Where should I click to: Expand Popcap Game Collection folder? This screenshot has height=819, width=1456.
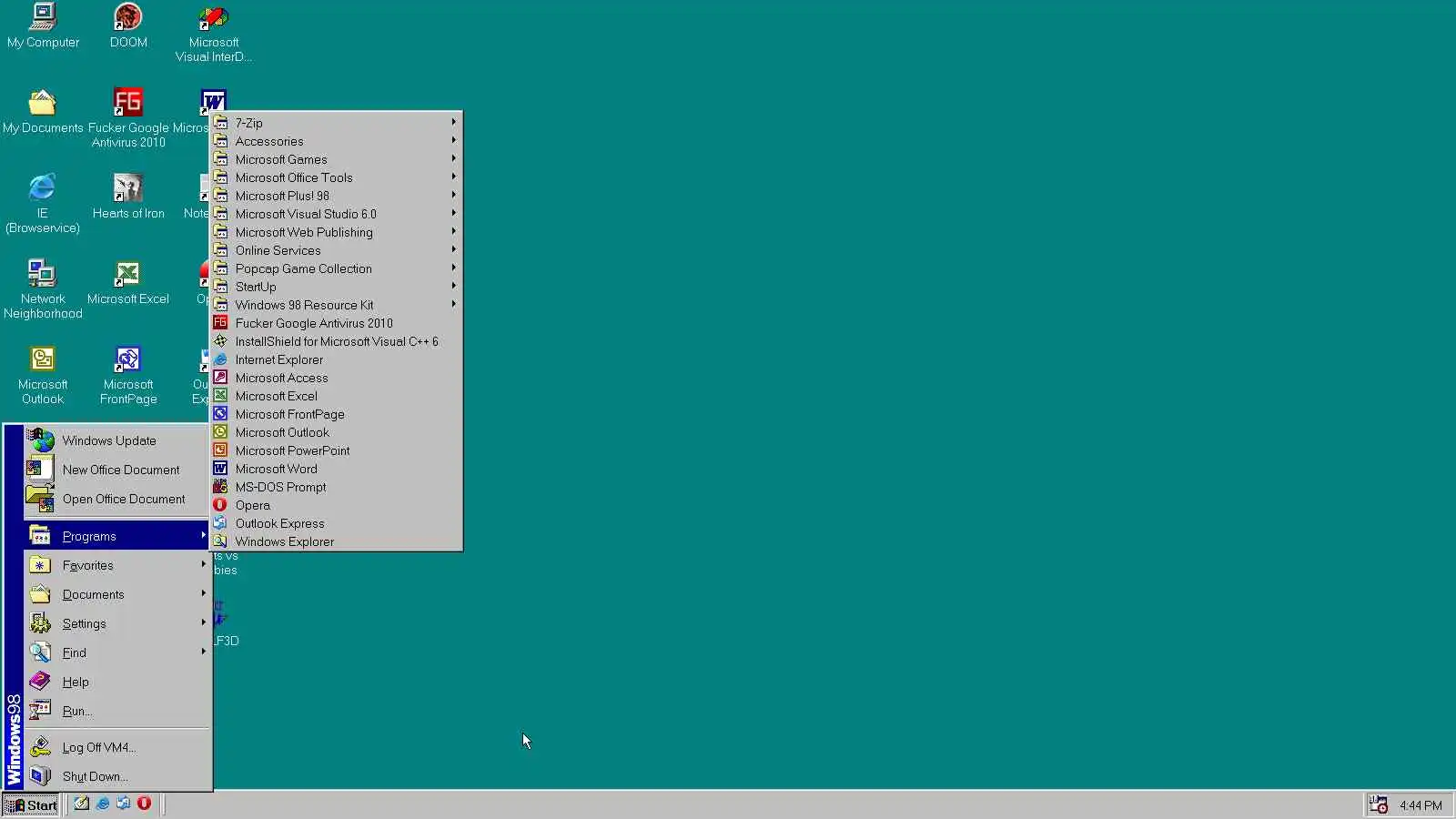point(336,268)
